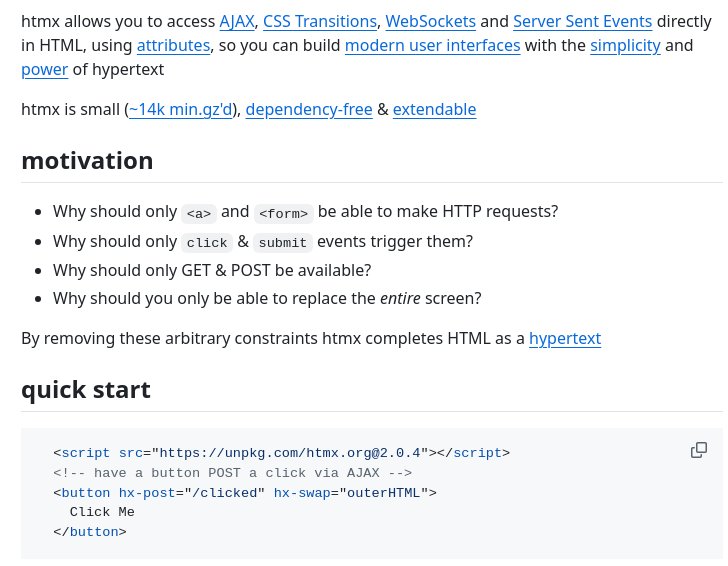
Task: Click the attributes hyperlink
Action: pyautogui.click(x=173, y=45)
